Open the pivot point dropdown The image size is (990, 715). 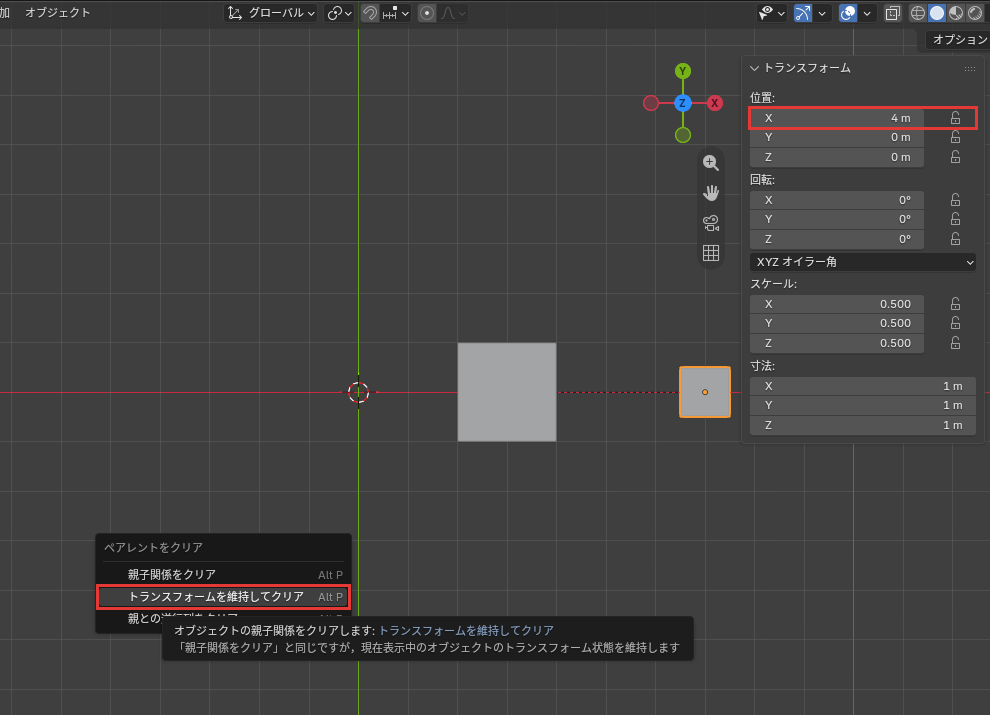(339, 13)
